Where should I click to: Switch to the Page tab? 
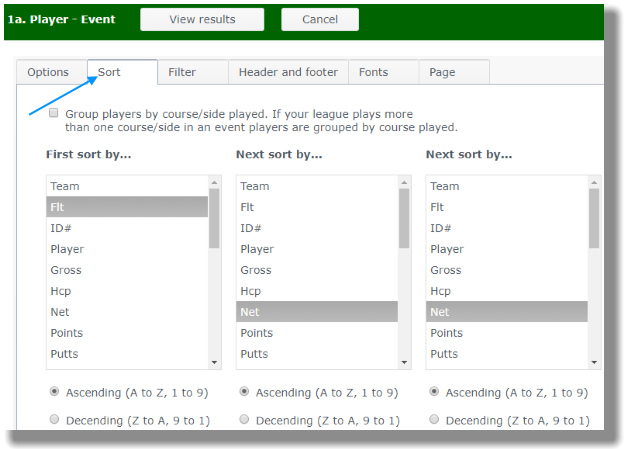[442, 72]
